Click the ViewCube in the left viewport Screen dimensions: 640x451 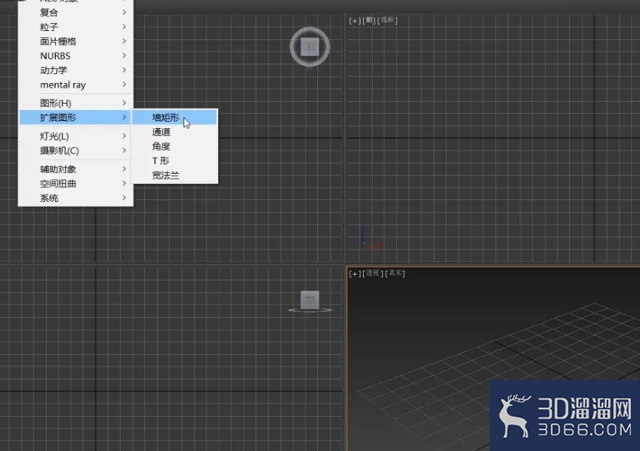tap(310, 300)
